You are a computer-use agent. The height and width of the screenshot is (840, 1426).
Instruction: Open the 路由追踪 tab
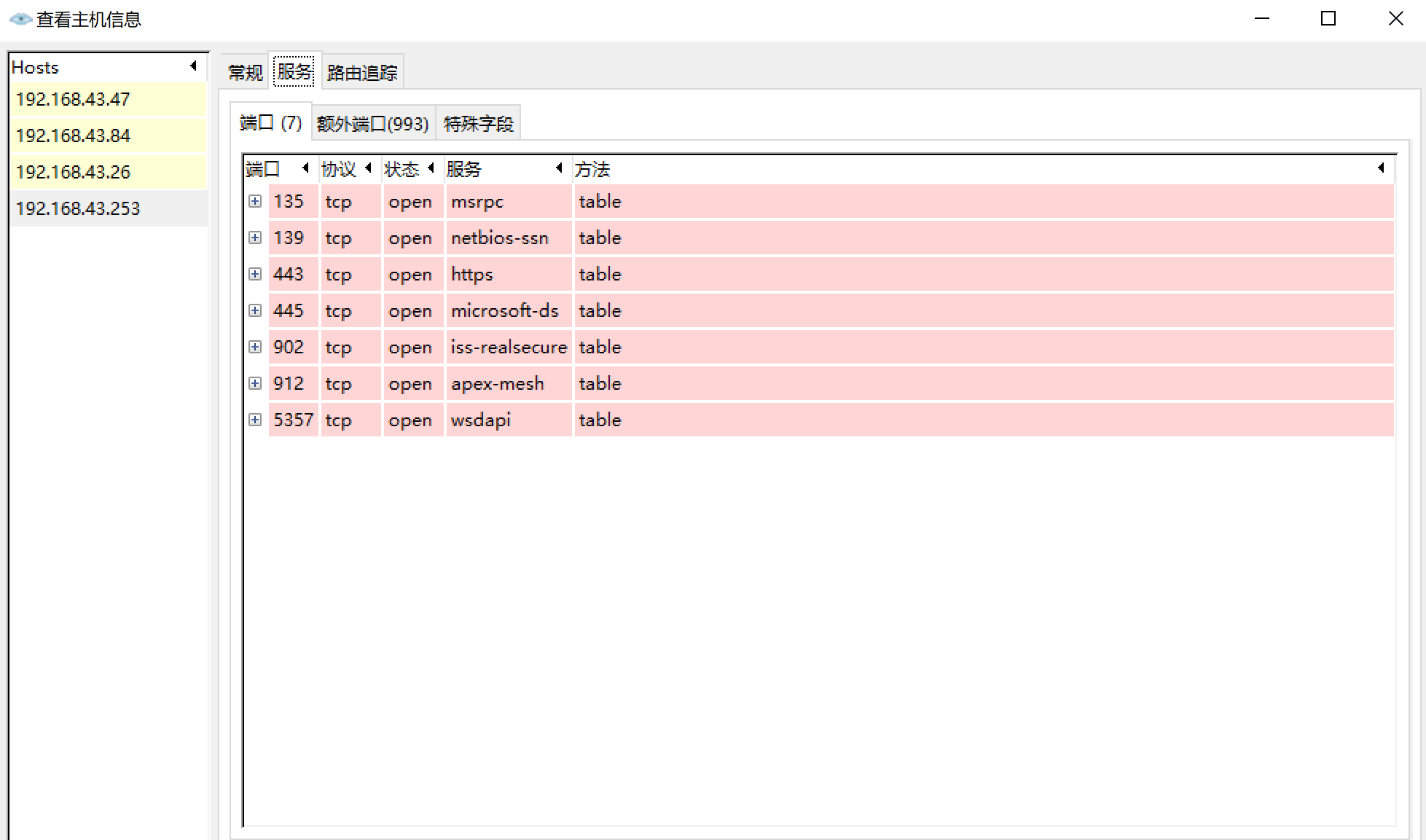tap(362, 73)
